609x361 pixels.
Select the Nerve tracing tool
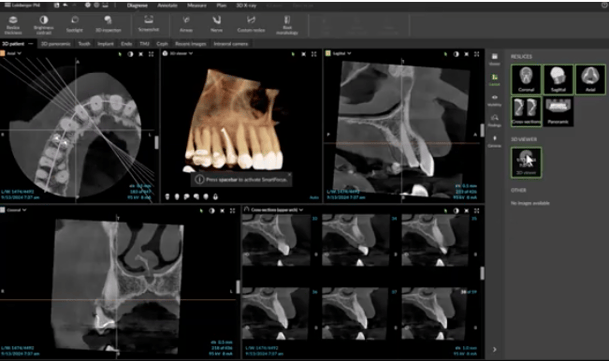(216, 24)
